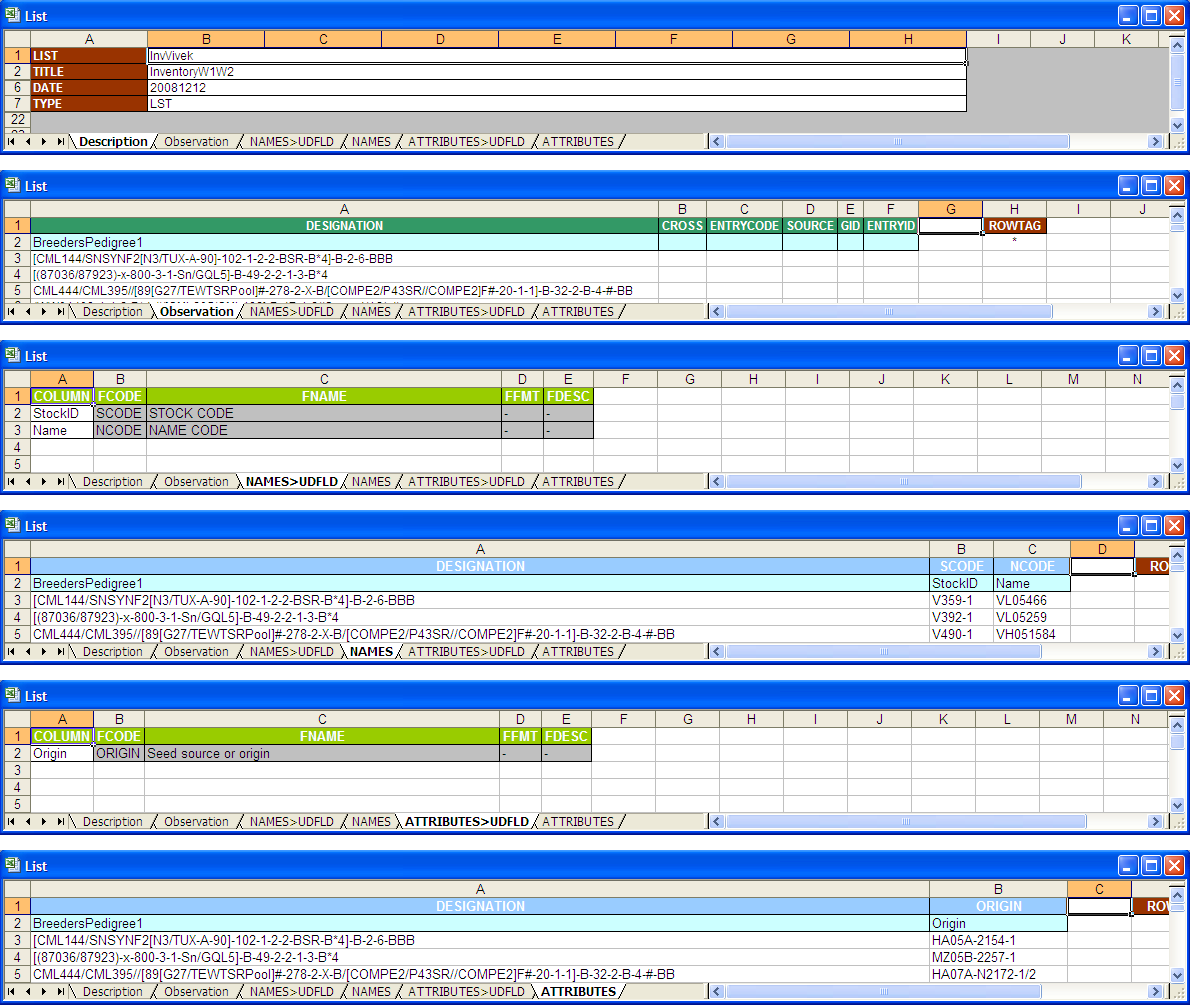Click the Select All corner box in the NAMES window

point(18,548)
